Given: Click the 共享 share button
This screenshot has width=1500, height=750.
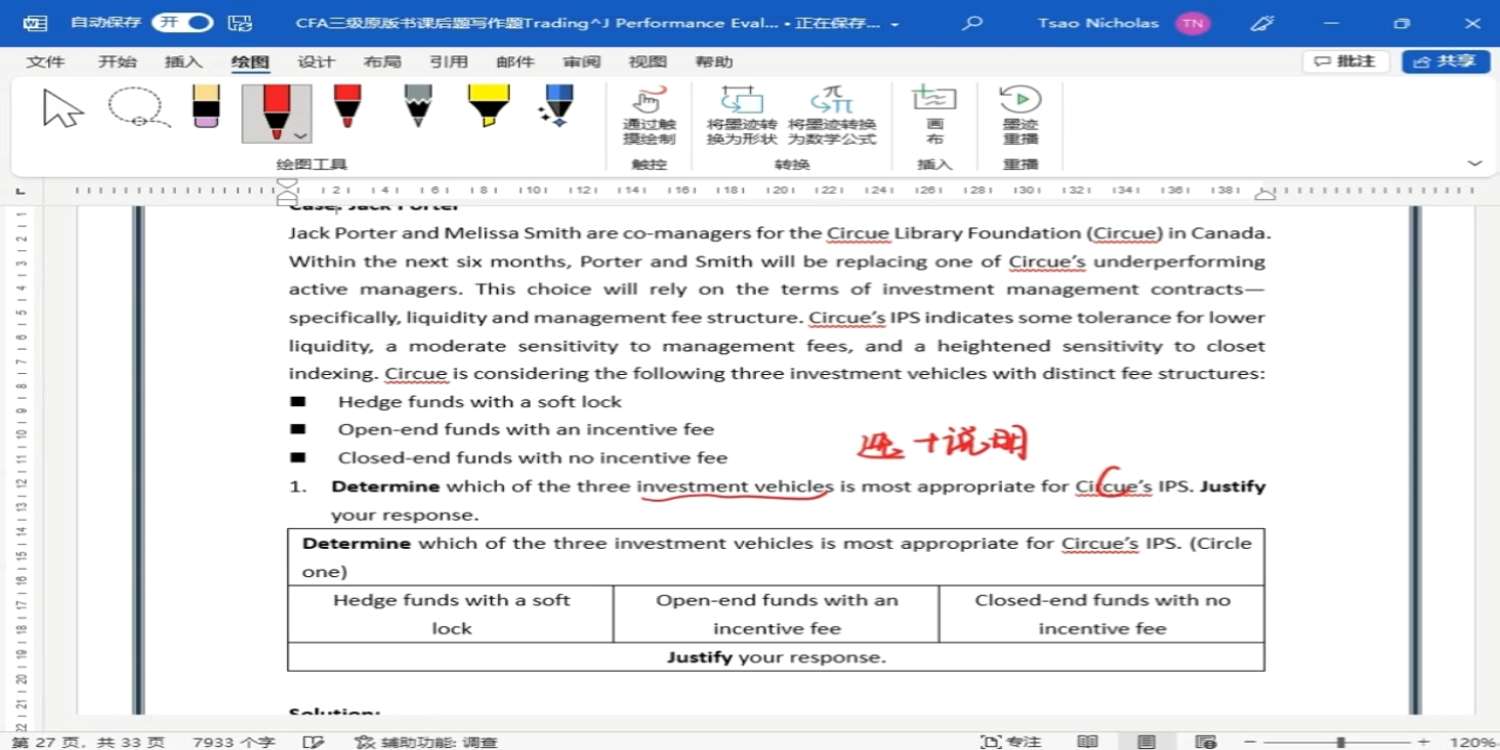Looking at the screenshot, I should pyautogui.click(x=1446, y=61).
